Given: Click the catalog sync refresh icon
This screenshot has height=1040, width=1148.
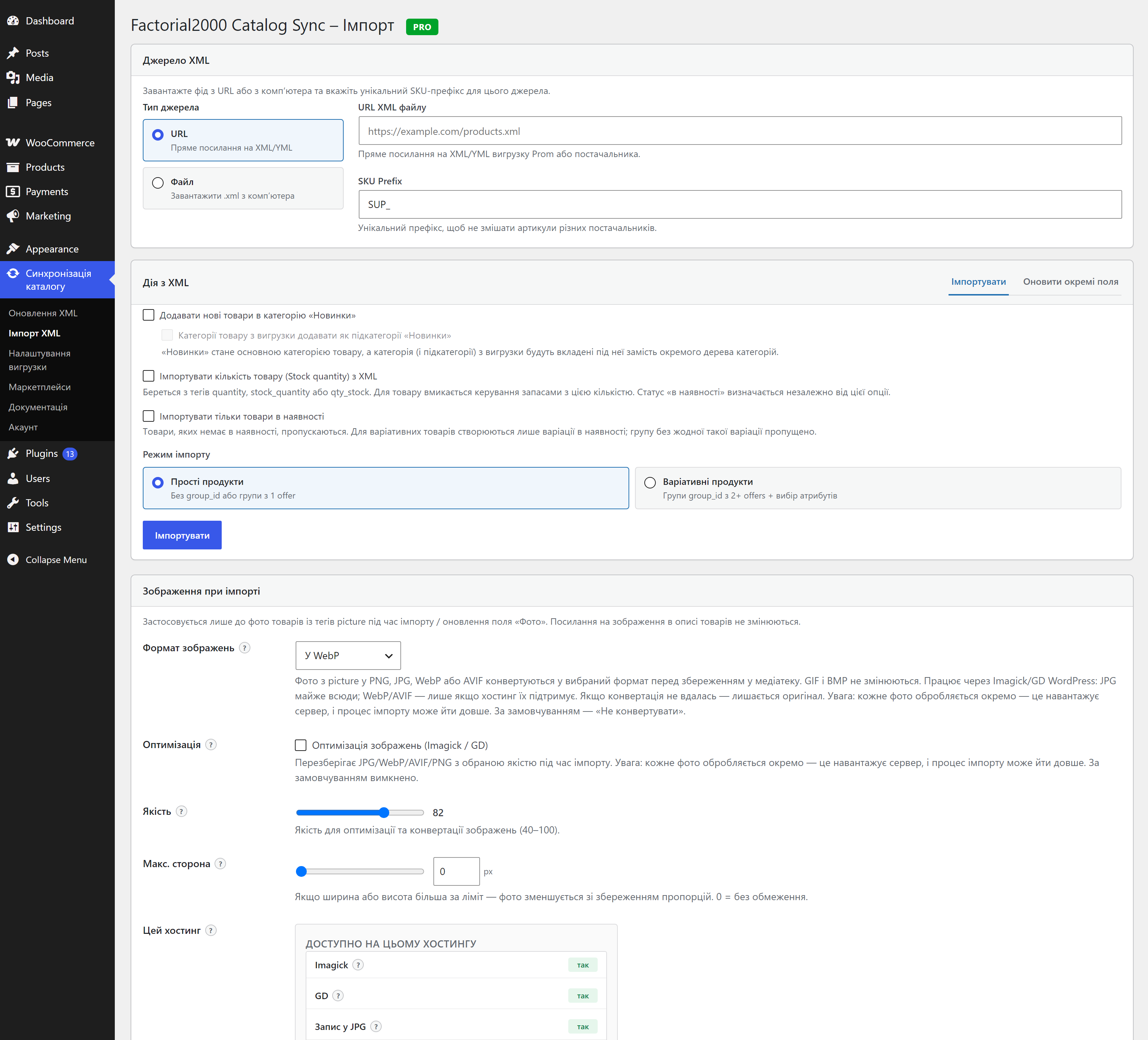Looking at the screenshot, I should coord(13,273).
